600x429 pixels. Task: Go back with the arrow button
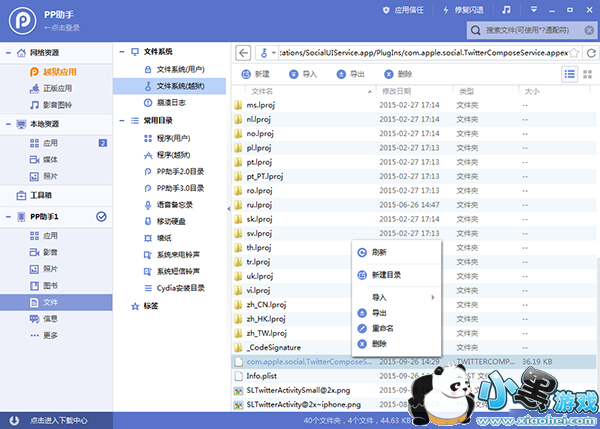[x=243, y=53]
